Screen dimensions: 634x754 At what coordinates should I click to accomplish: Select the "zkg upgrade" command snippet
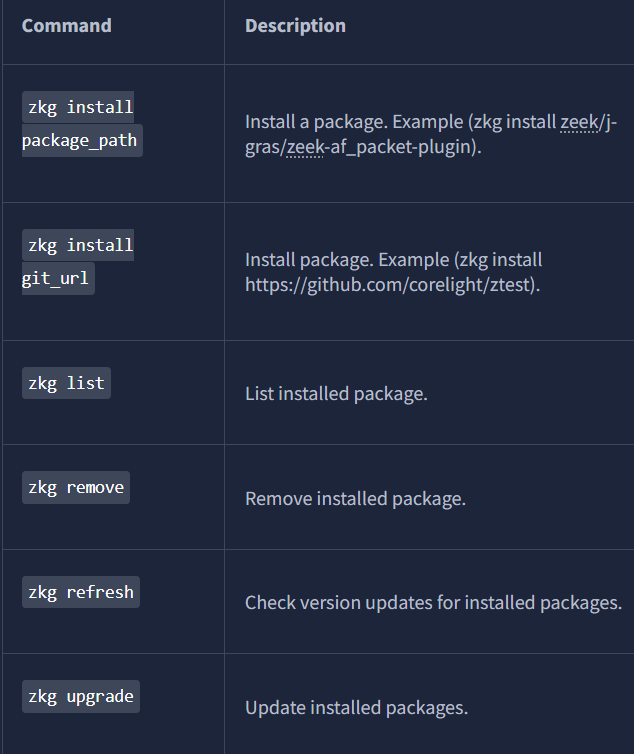coord(81,696)
